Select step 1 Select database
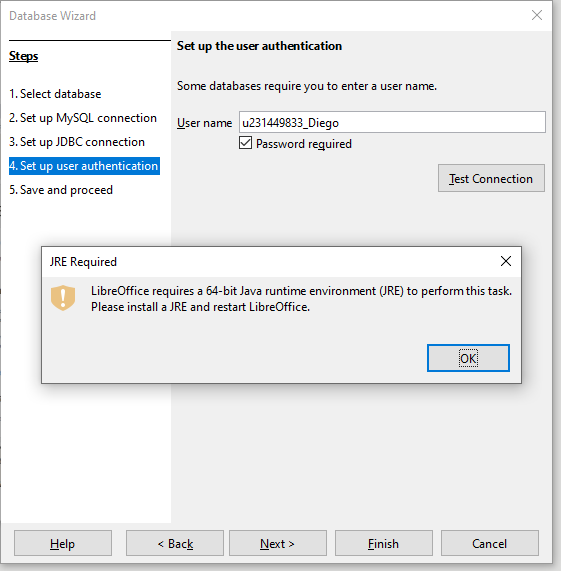Image resolution: width=561 pixels, height=571 pixels. pos(55,94)
